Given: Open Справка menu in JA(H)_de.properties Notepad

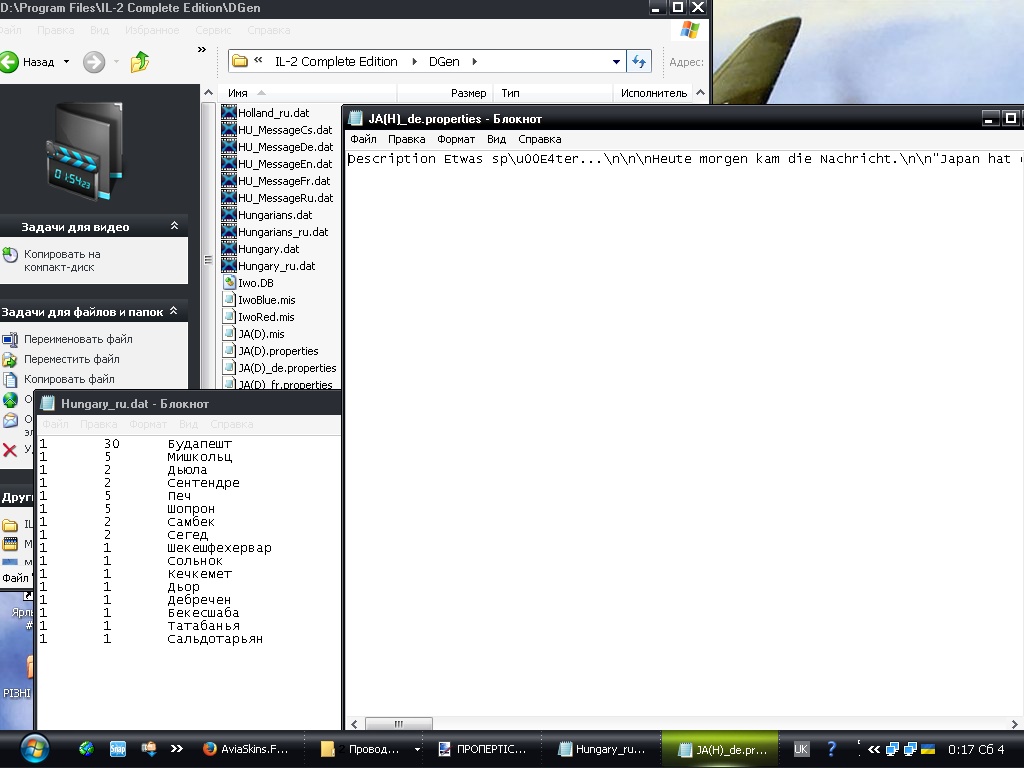Looking at the screenshot, I should pyautogui.click(x=539, y=139).
